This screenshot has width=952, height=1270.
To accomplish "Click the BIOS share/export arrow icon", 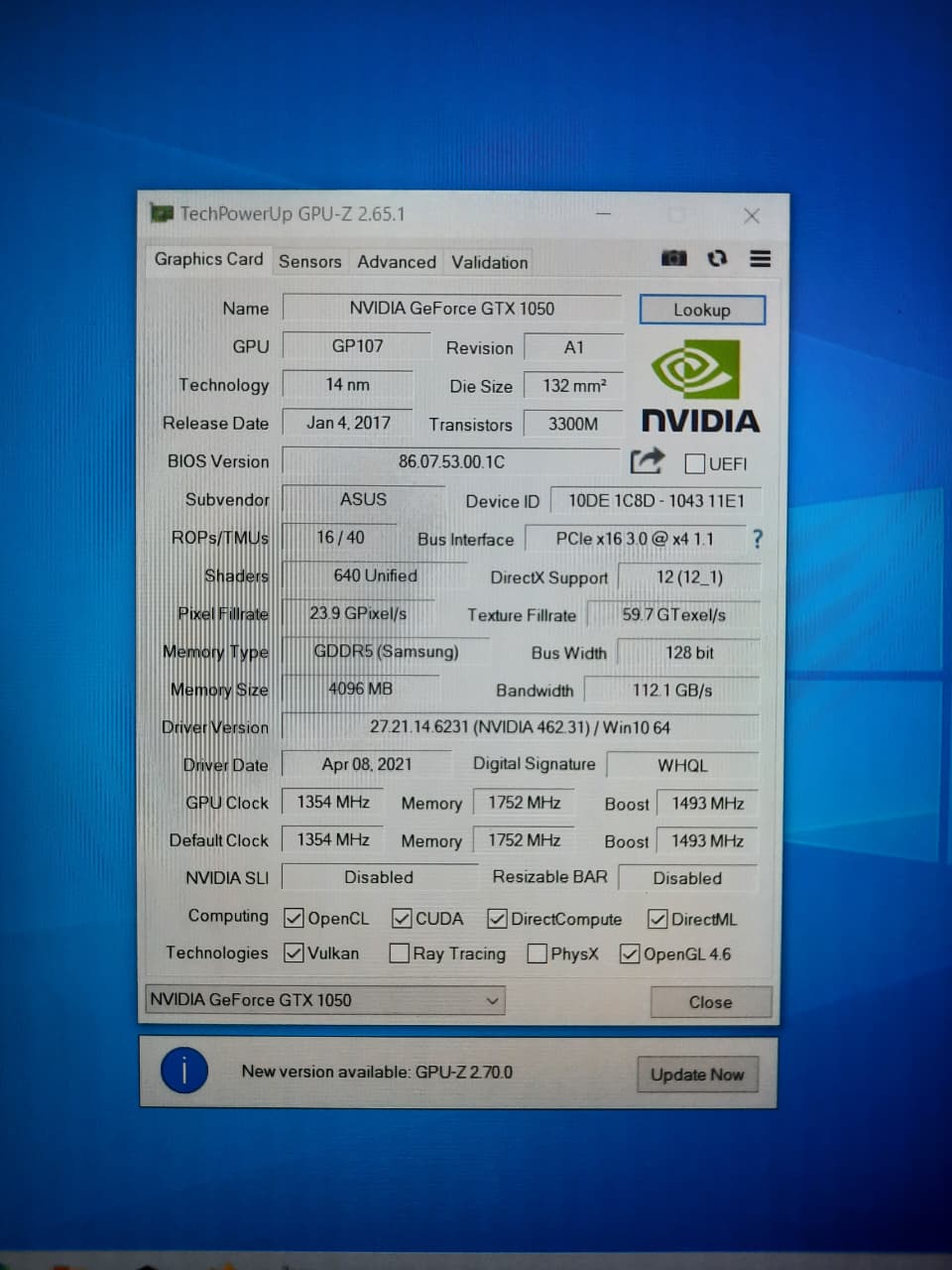I will pos(647,461).
